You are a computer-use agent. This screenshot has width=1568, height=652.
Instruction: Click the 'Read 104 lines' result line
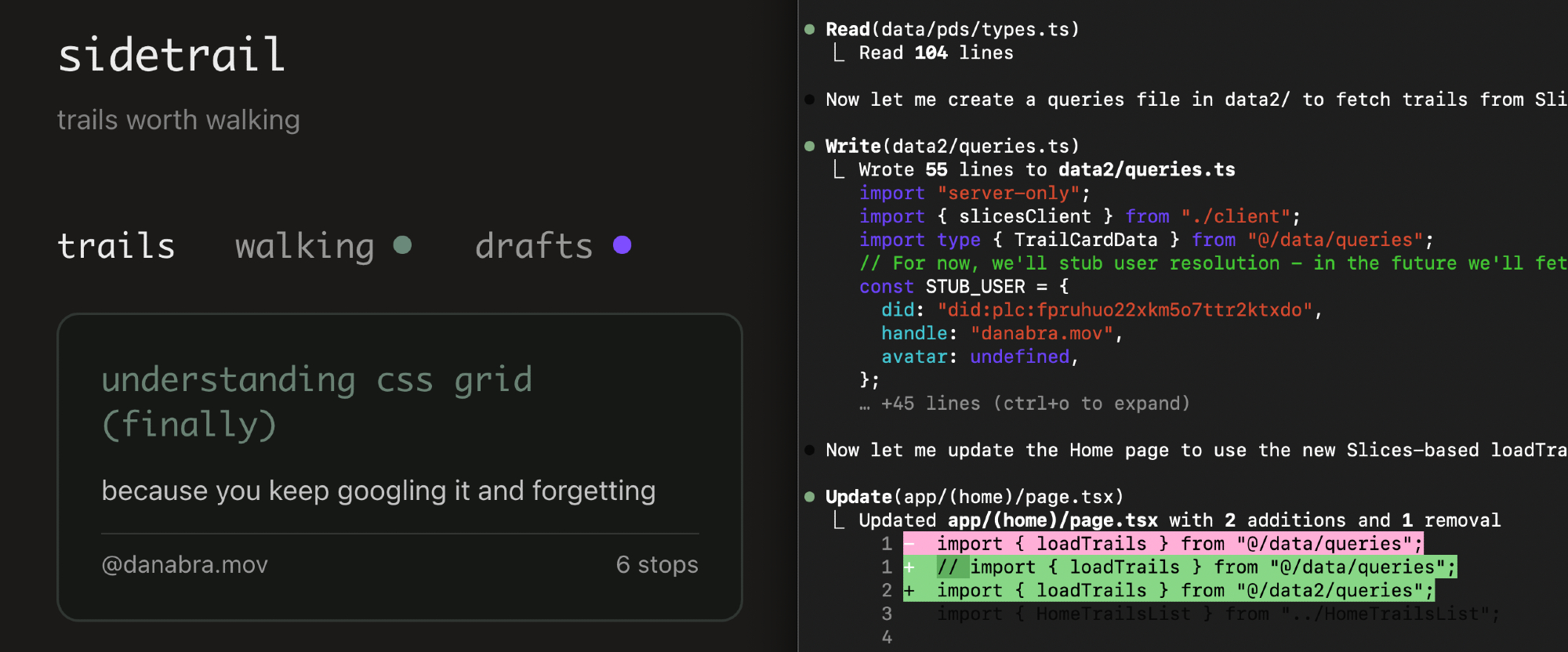tap(935, 53)
